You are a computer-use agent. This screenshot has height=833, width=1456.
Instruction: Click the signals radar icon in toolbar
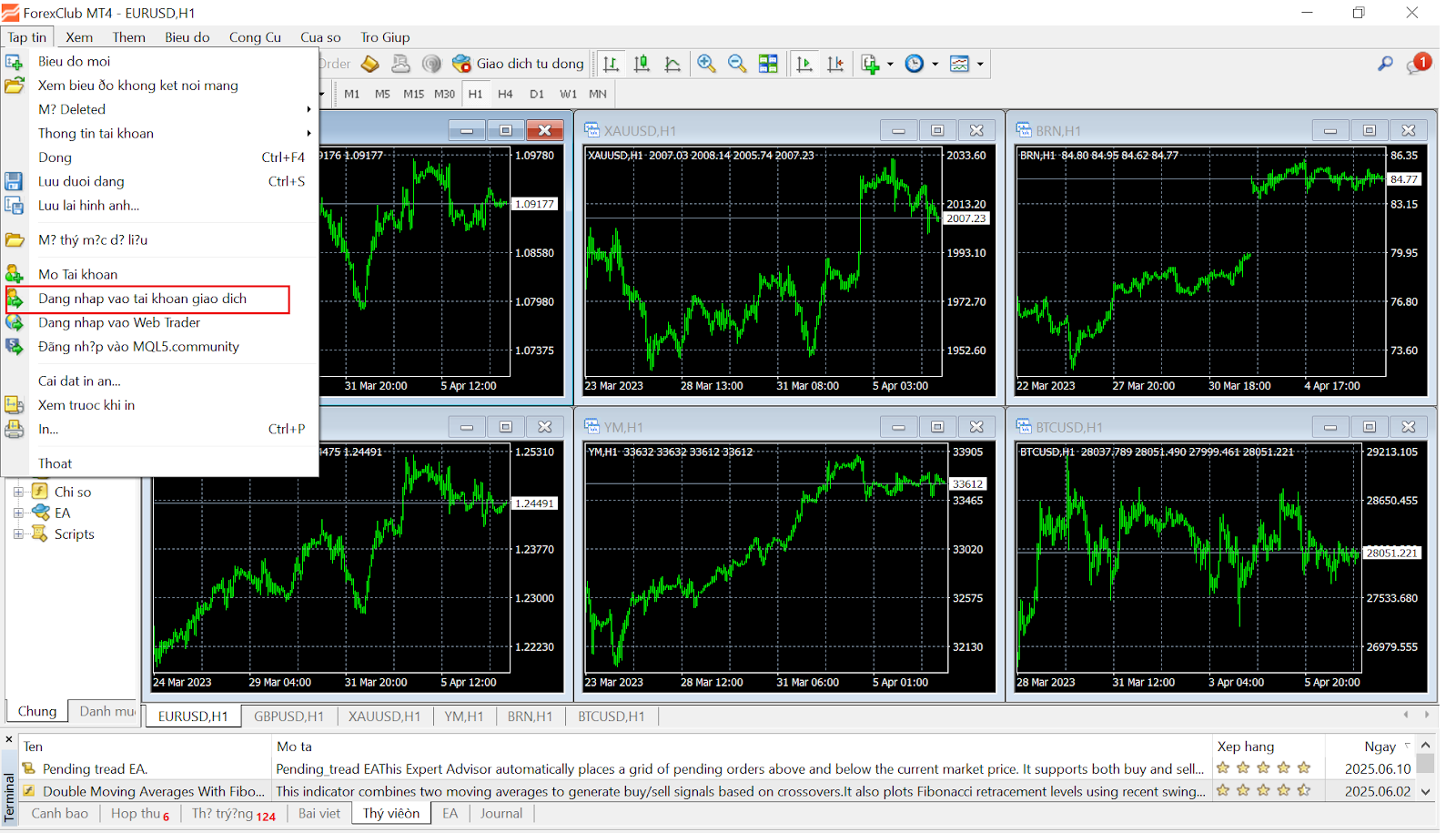(432, 64)
